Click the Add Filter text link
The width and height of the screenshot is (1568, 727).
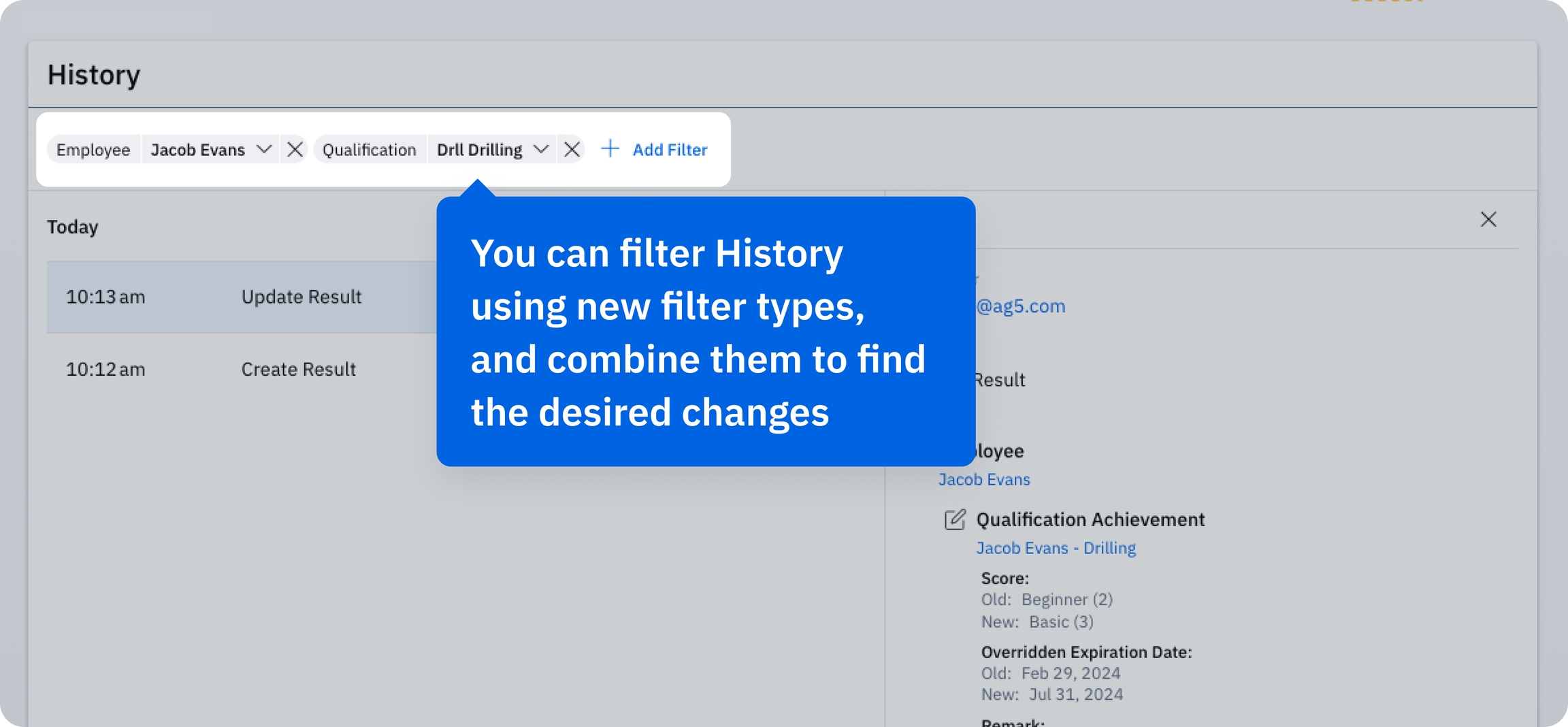pos(670,150)
